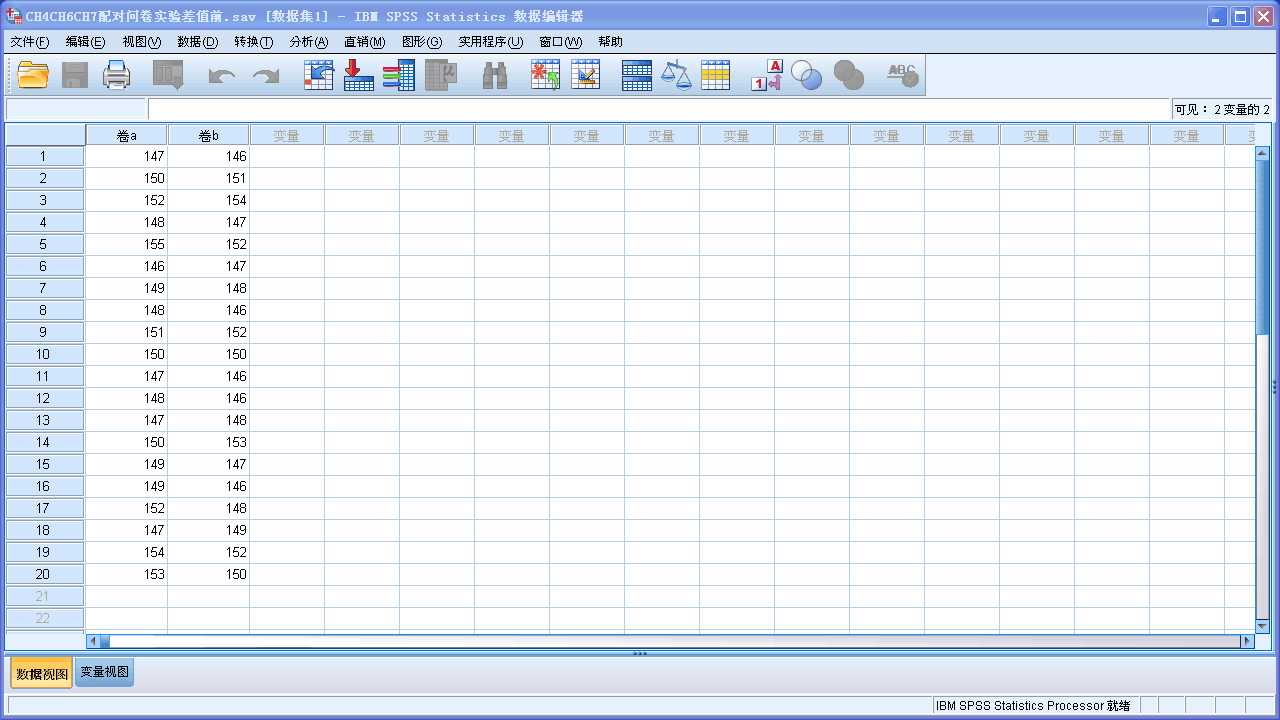Select the 卷b column header
Viewport: 1280px width, 720px height.
208,135
